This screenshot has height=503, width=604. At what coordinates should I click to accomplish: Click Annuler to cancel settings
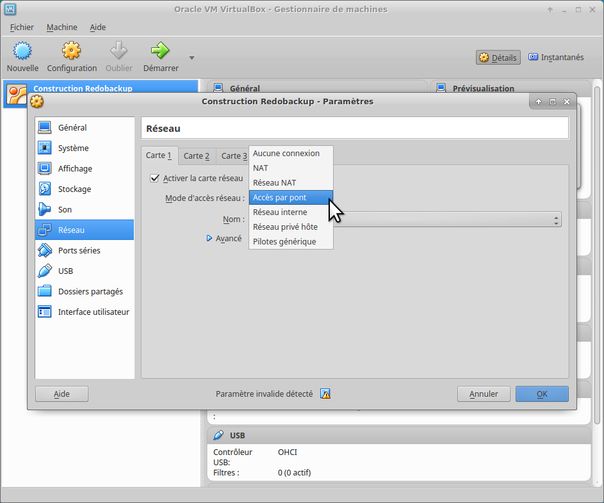(x=483, y=394)
